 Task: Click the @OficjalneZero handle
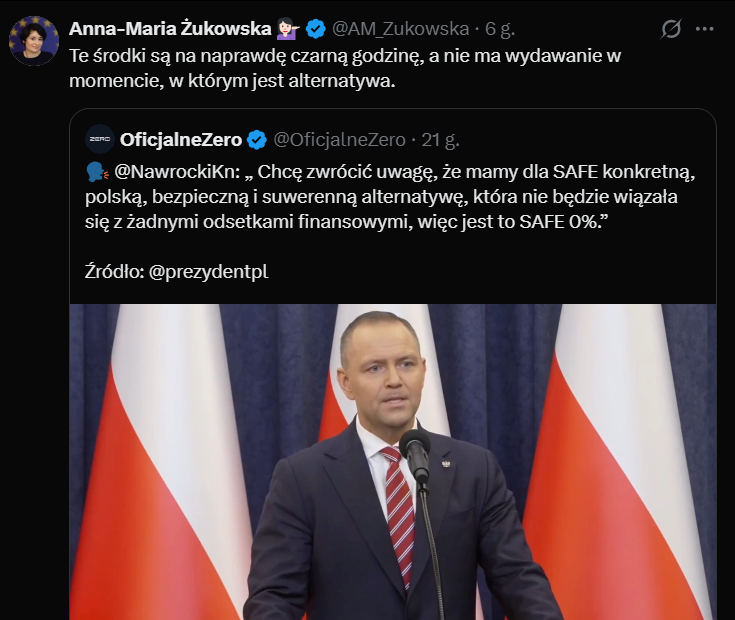point(339,139)
